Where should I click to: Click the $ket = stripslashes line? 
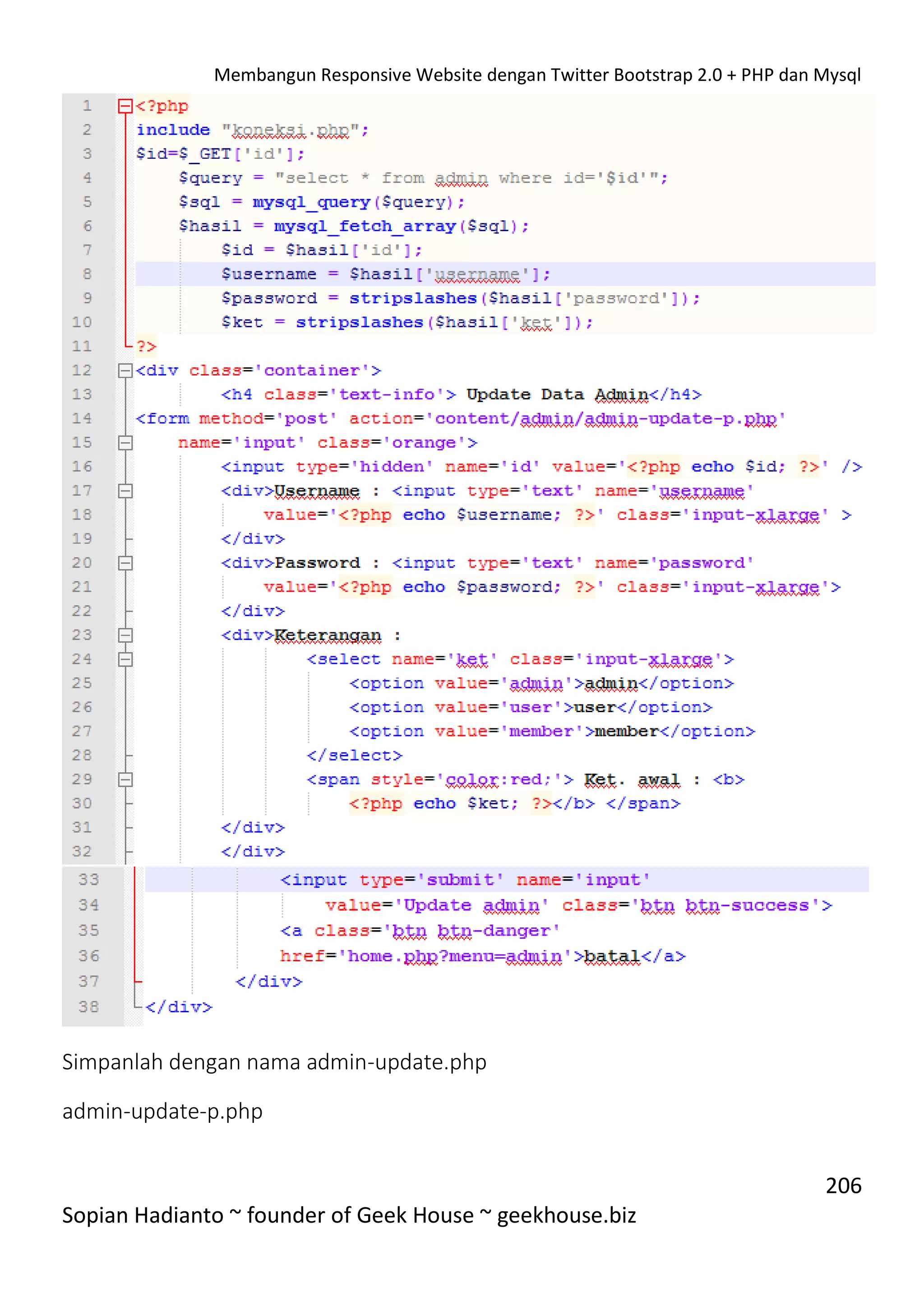[x=407, y=323]
